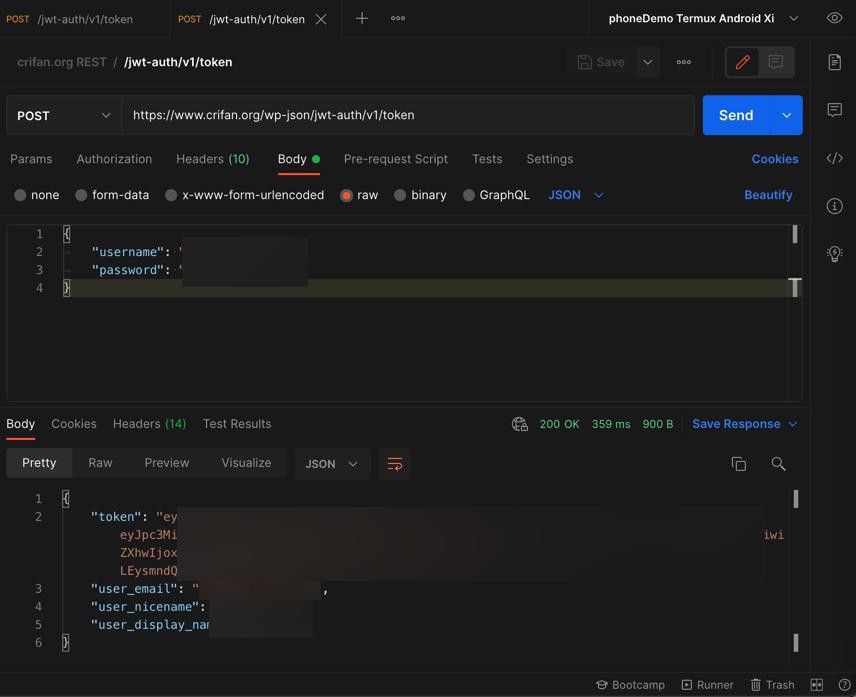Select the Pretty response view

39,463
